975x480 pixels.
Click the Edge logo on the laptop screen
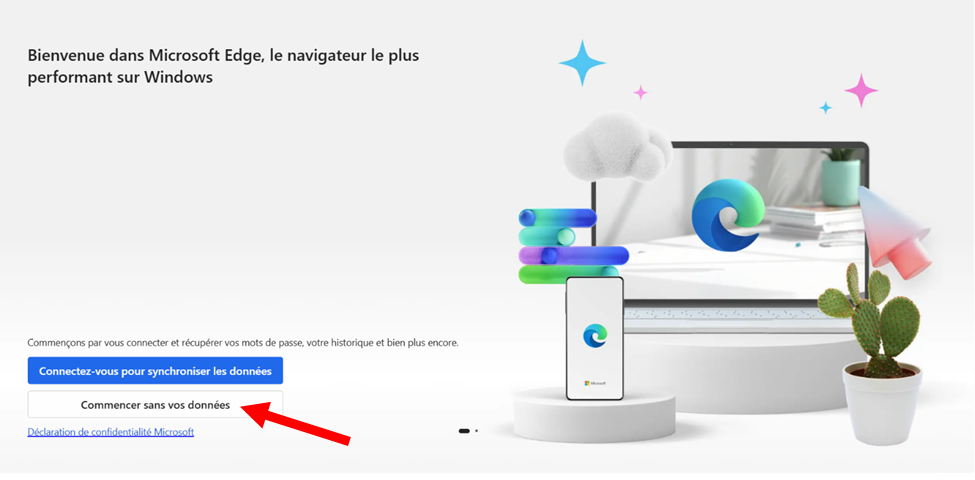(x=728, y=215)
